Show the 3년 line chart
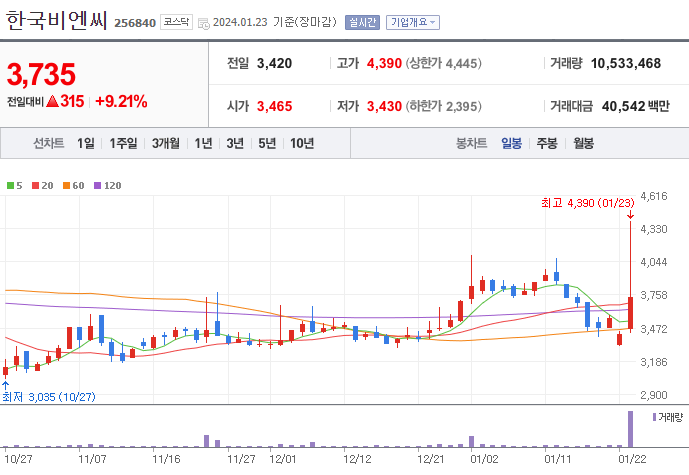Screen dimensions: 689x475 pyautogui.click(x=235, y=143)
